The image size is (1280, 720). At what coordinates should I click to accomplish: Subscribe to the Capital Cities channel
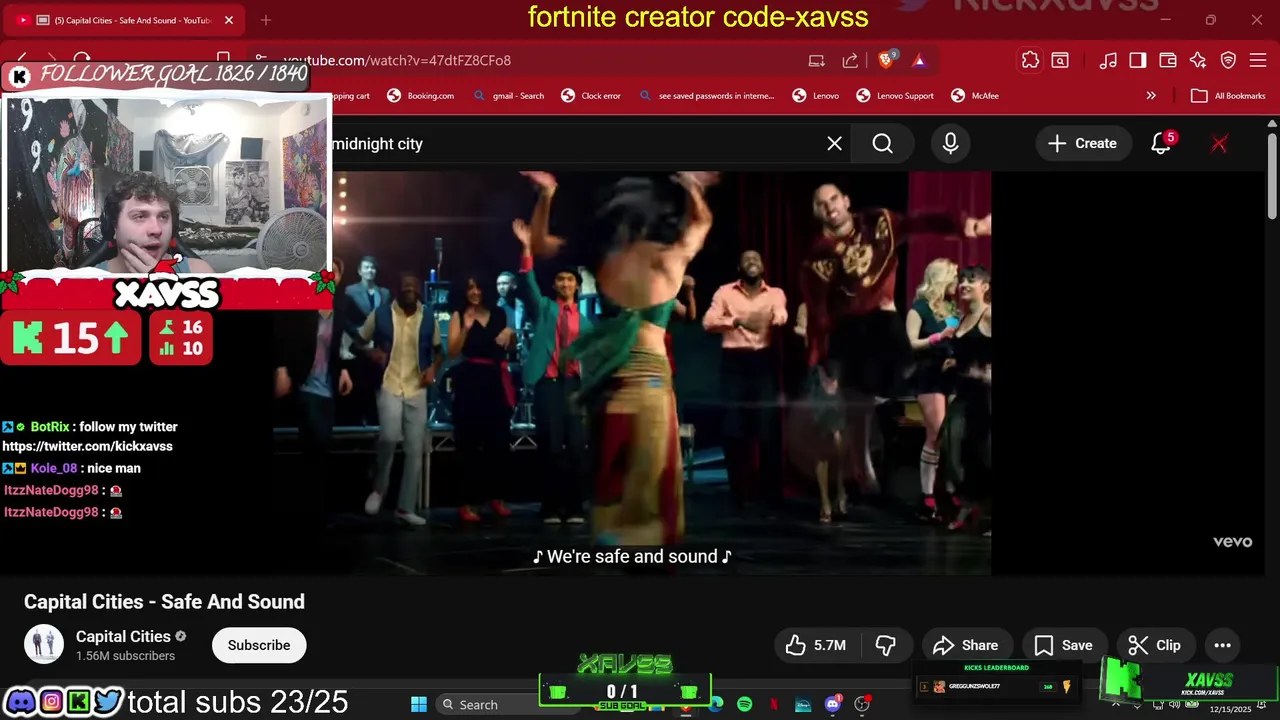(259, 645)
